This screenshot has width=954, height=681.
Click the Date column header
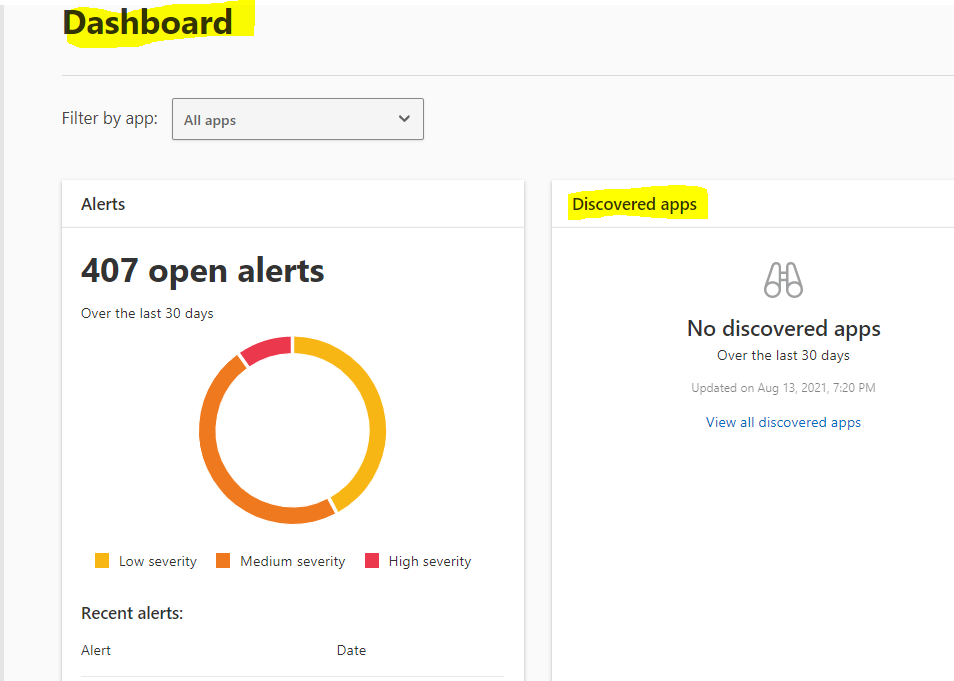(351, 650)
